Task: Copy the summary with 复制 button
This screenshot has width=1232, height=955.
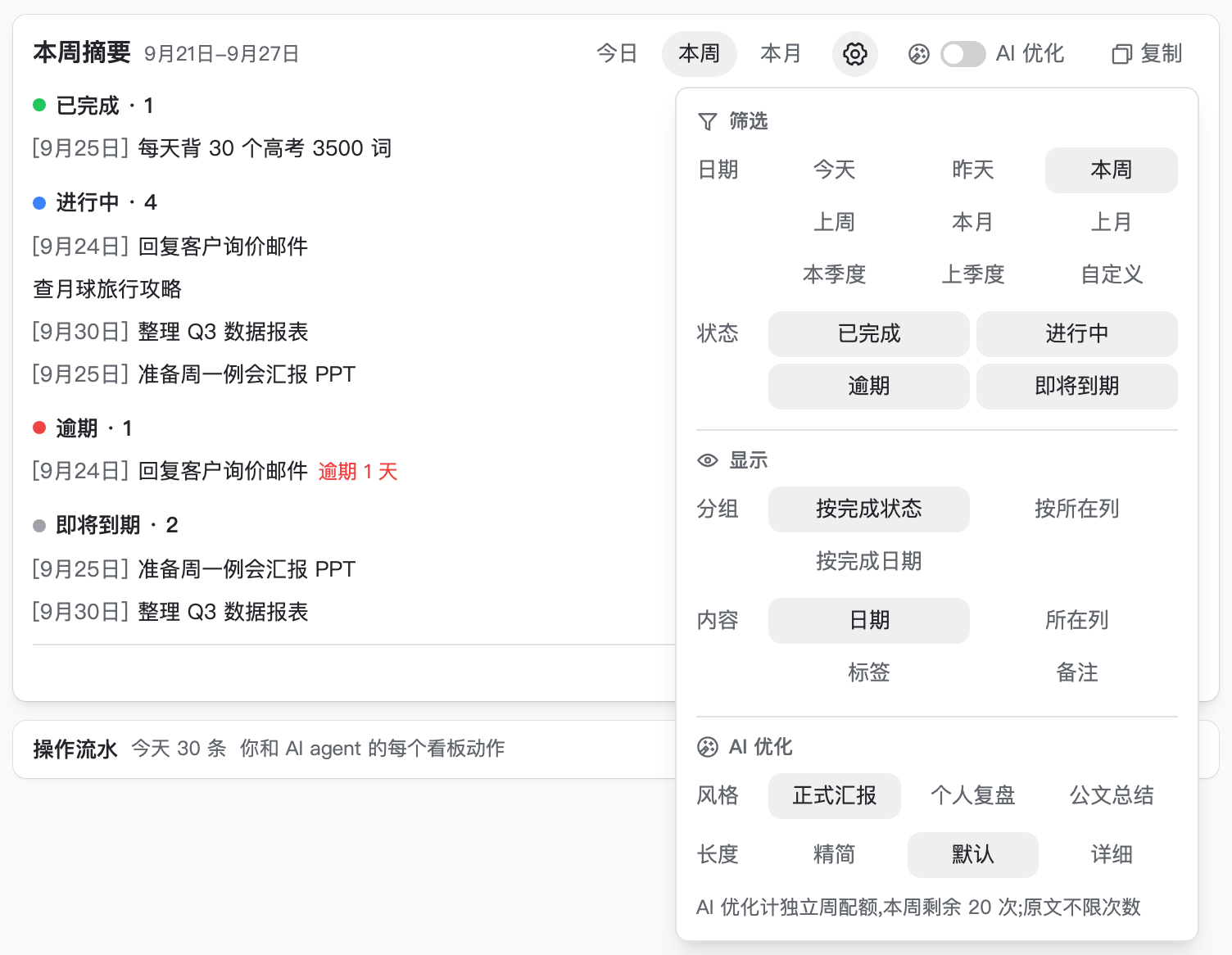Action: click(1147, 54)
